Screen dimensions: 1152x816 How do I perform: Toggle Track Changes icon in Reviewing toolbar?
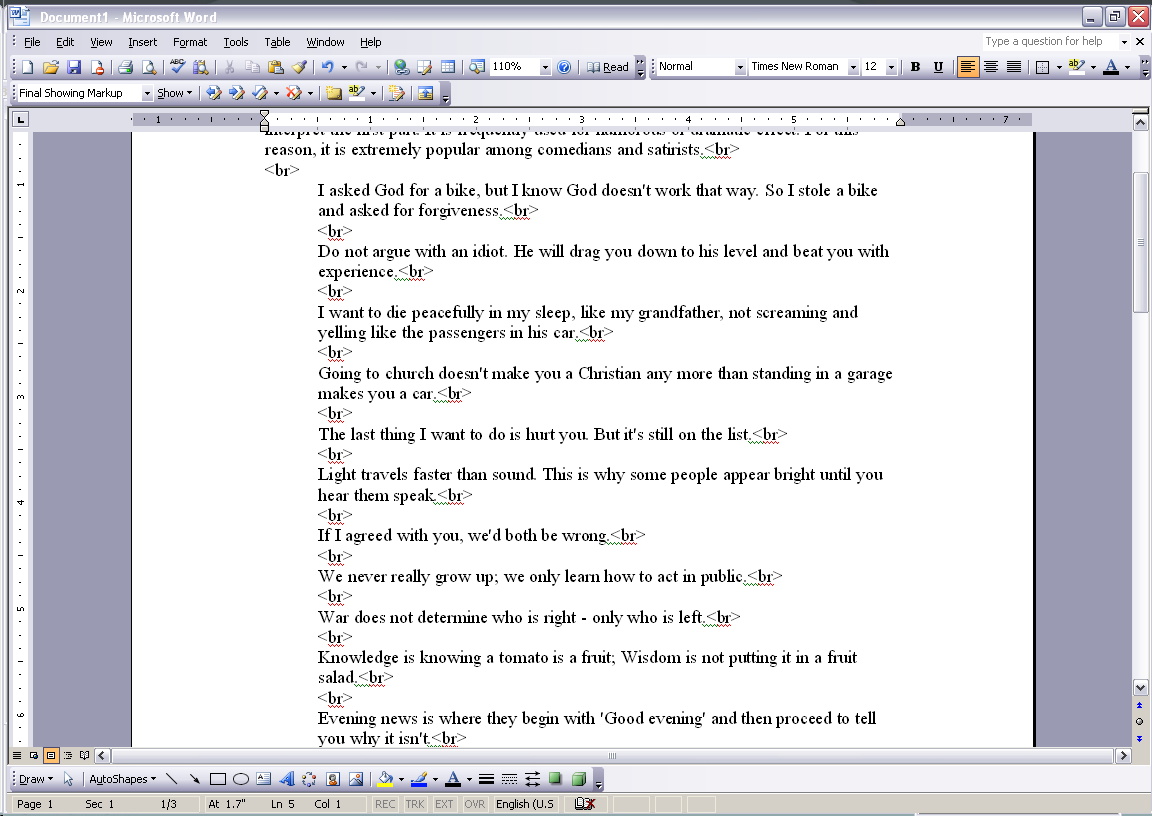coord(397,93)
